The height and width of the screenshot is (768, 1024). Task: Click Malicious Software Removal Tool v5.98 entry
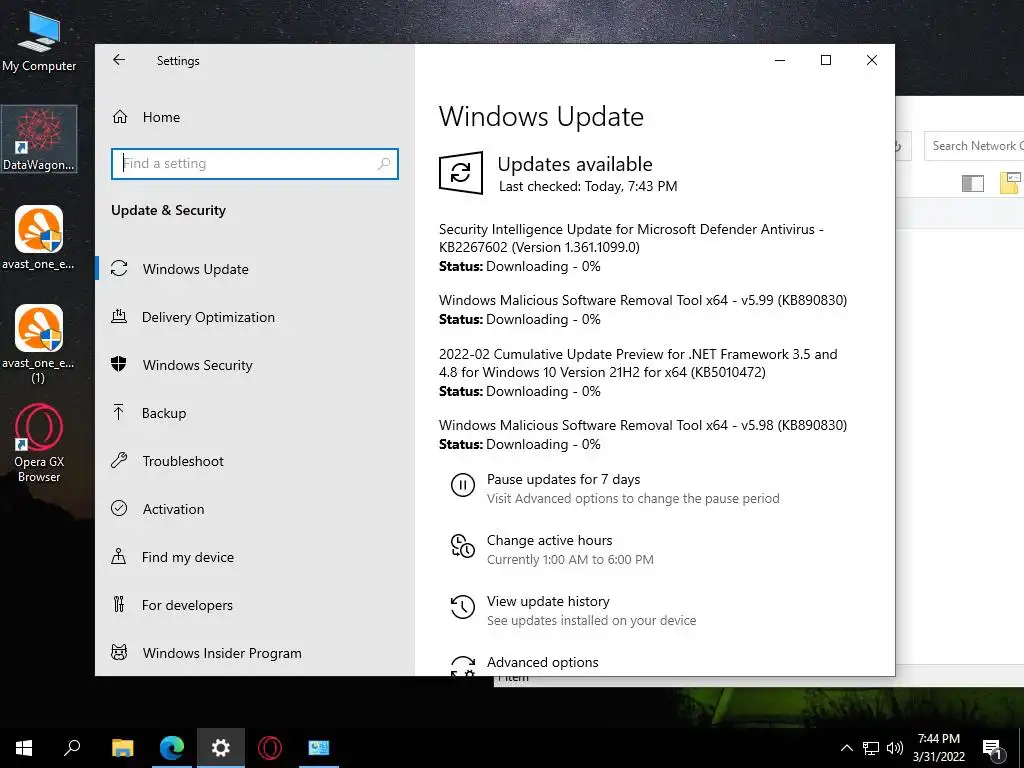pos(643,434)
